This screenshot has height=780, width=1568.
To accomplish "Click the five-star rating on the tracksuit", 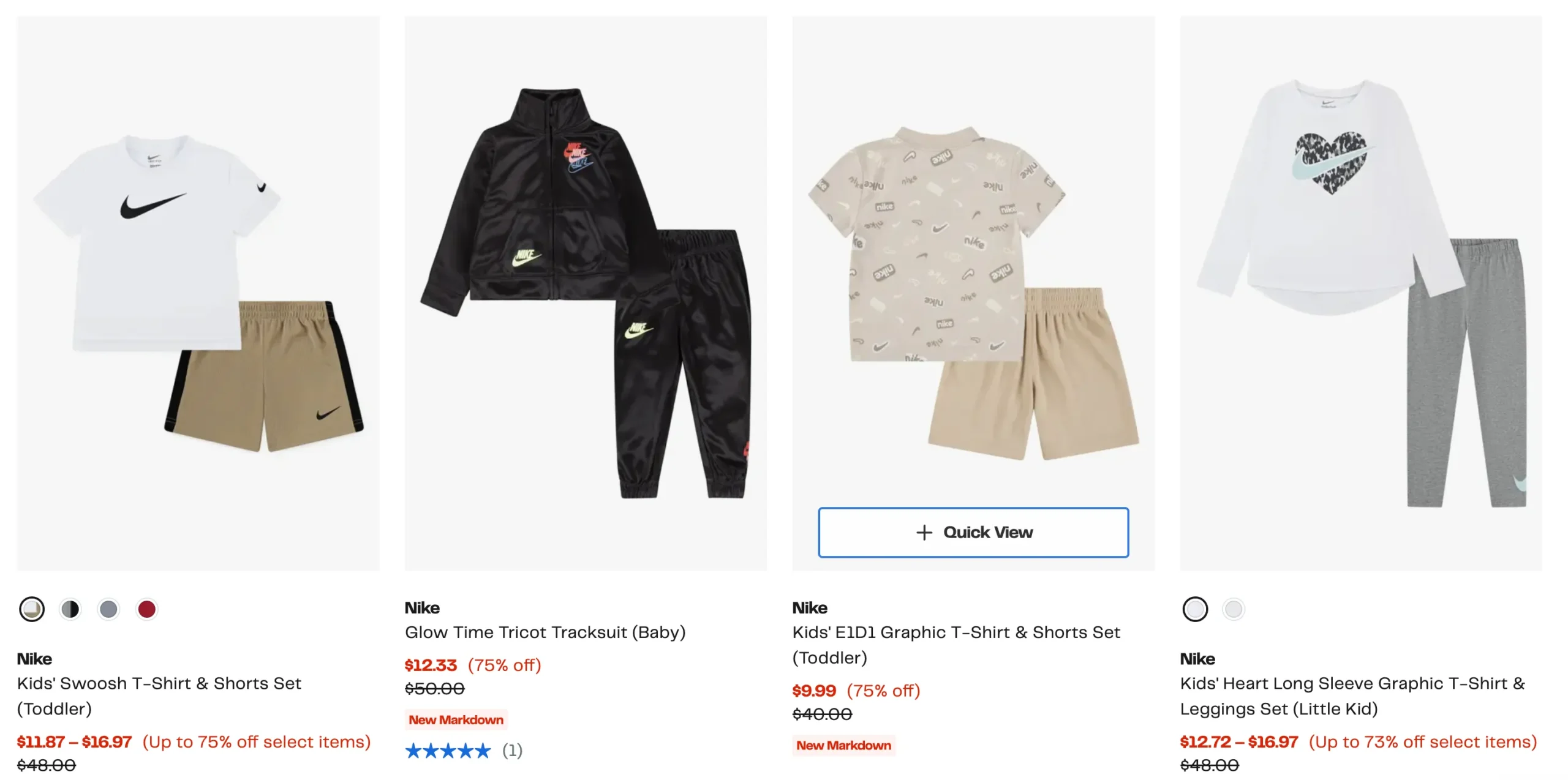I will 448,751.
